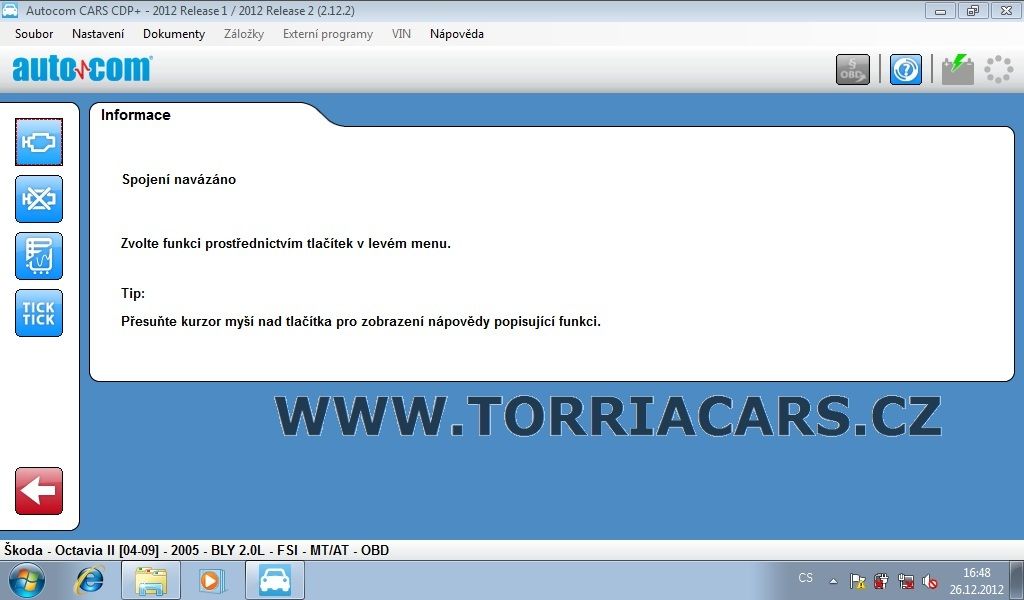Select the erase fault codes icon
Image resolution: width=1024 pixels, height=600 pixels.
[39, 199]
